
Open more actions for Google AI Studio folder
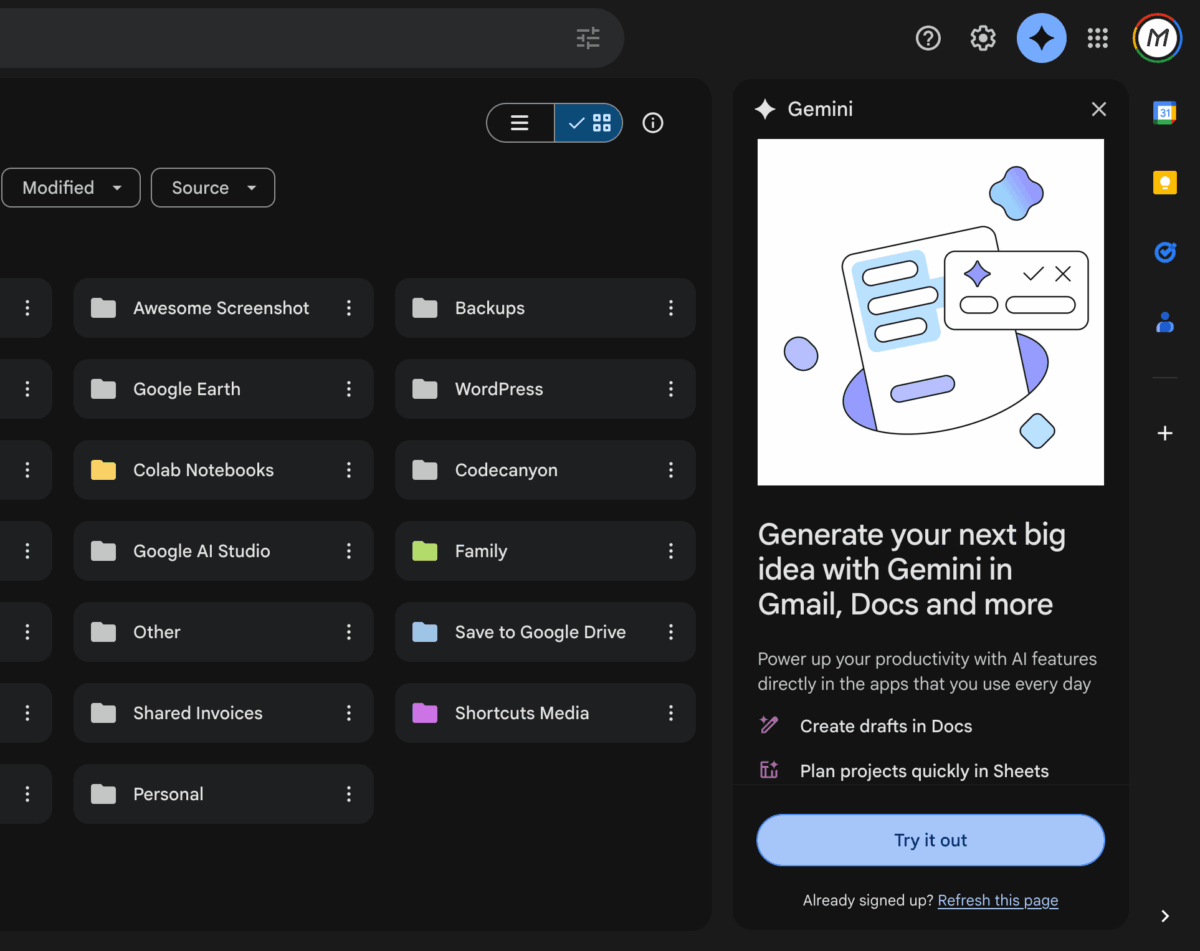pos(349,551)
